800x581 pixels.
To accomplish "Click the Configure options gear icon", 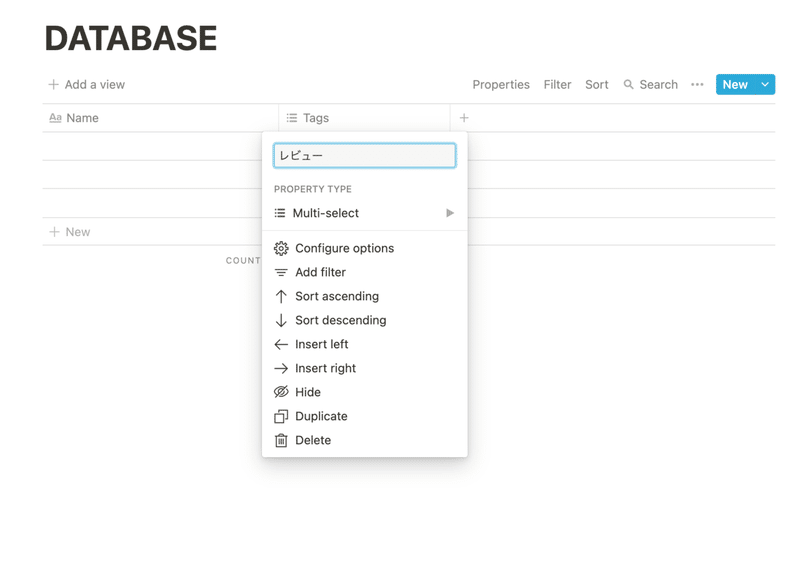I will point(281,248).
